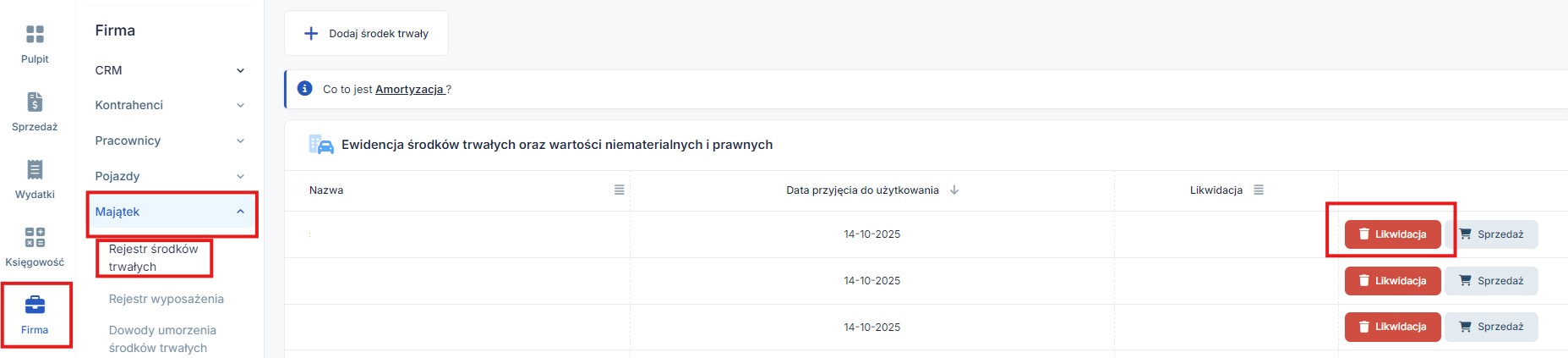Click the Dodaj środek trwały button
This screenshot has height=358, width=1568.
(366, 34)
